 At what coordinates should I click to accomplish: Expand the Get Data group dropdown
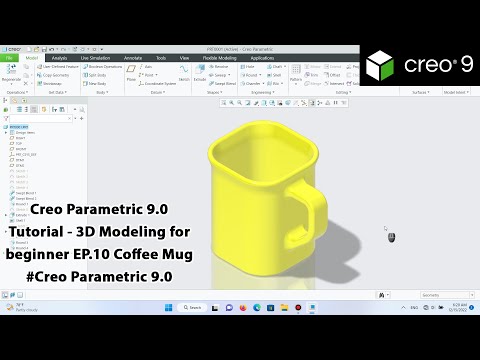(58, 92)
